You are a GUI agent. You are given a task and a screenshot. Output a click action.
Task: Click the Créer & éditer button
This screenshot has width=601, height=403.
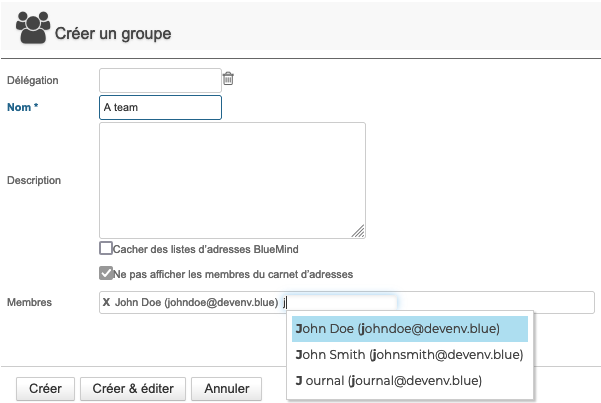coord(133,388)
